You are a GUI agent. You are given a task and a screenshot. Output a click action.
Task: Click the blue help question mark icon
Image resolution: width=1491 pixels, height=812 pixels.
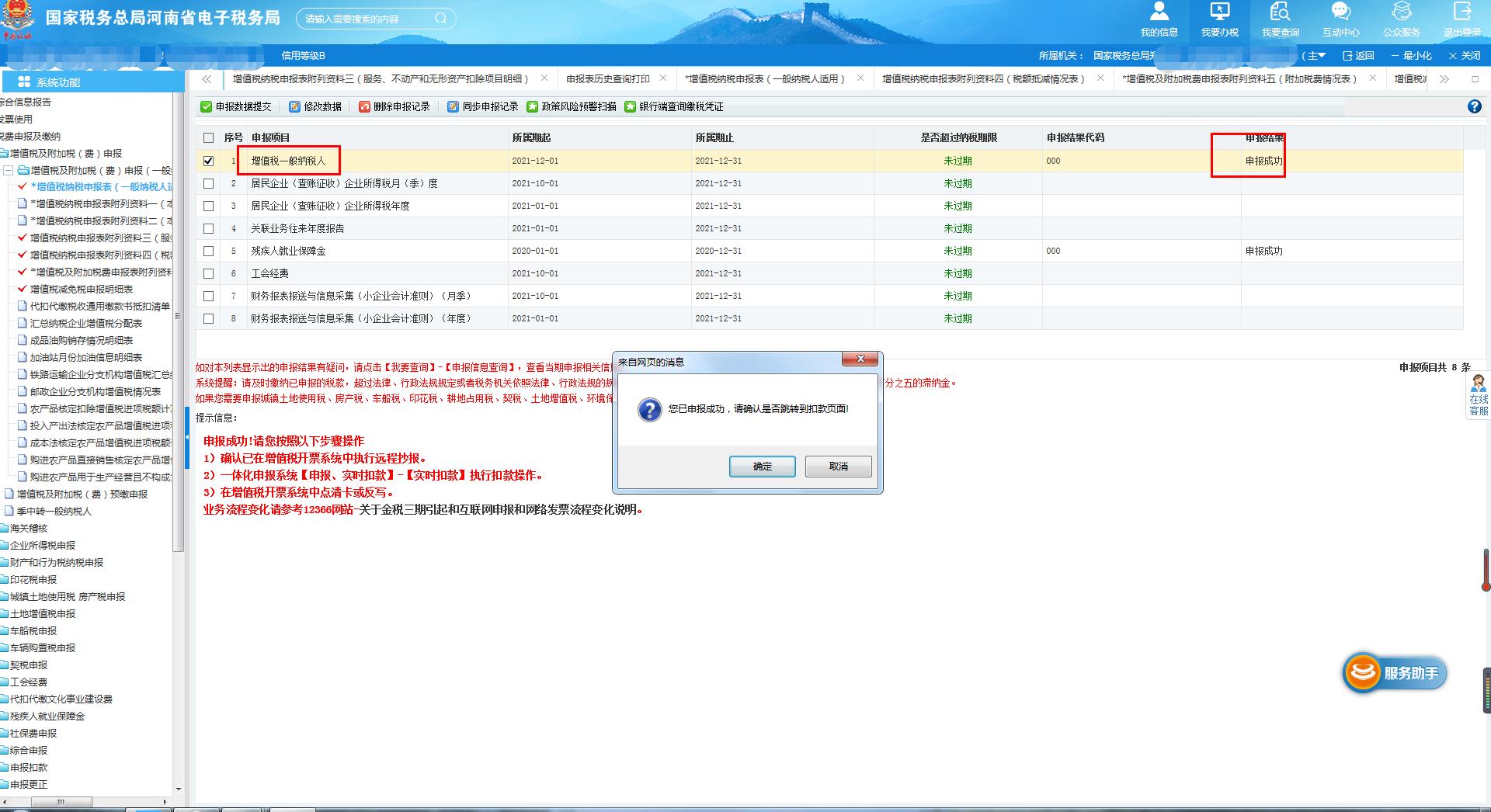1475,107
